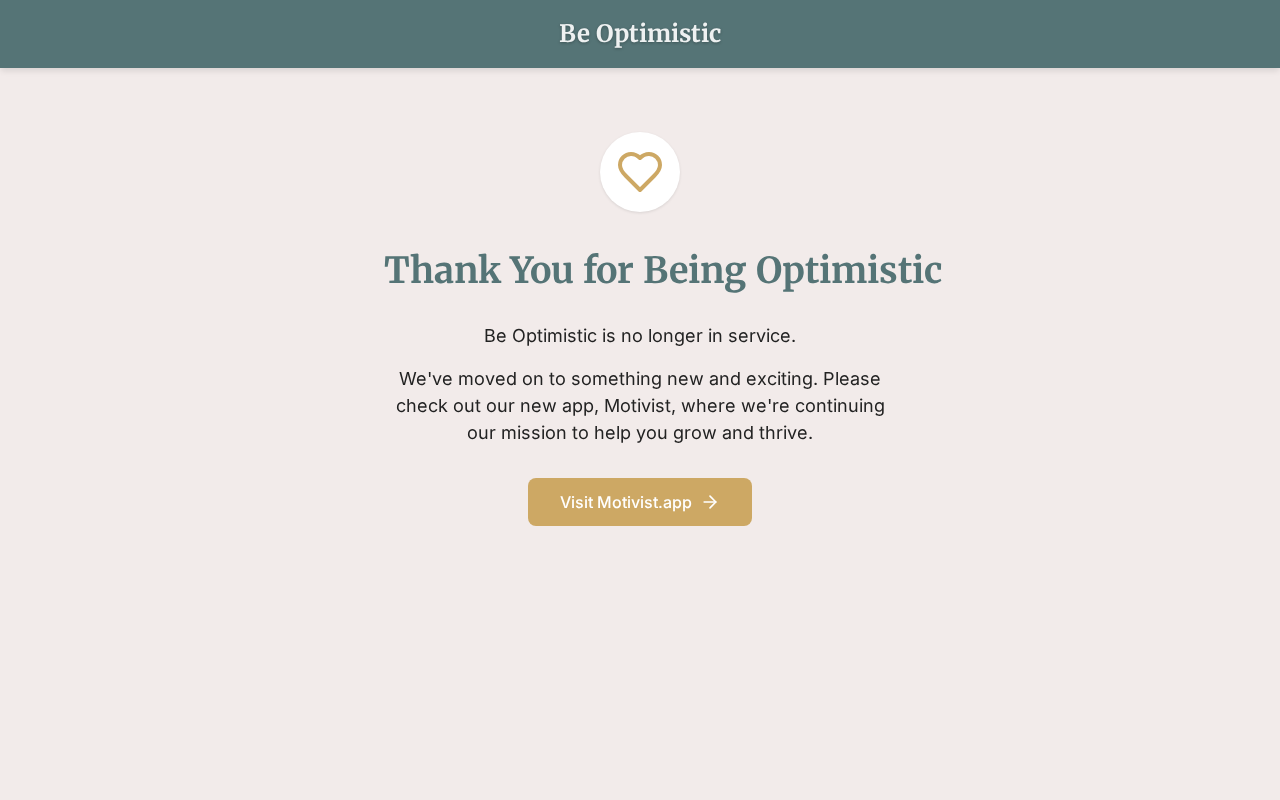Click the word 'Be' in the header bar
1280x800 pixels.
[574, 33]
